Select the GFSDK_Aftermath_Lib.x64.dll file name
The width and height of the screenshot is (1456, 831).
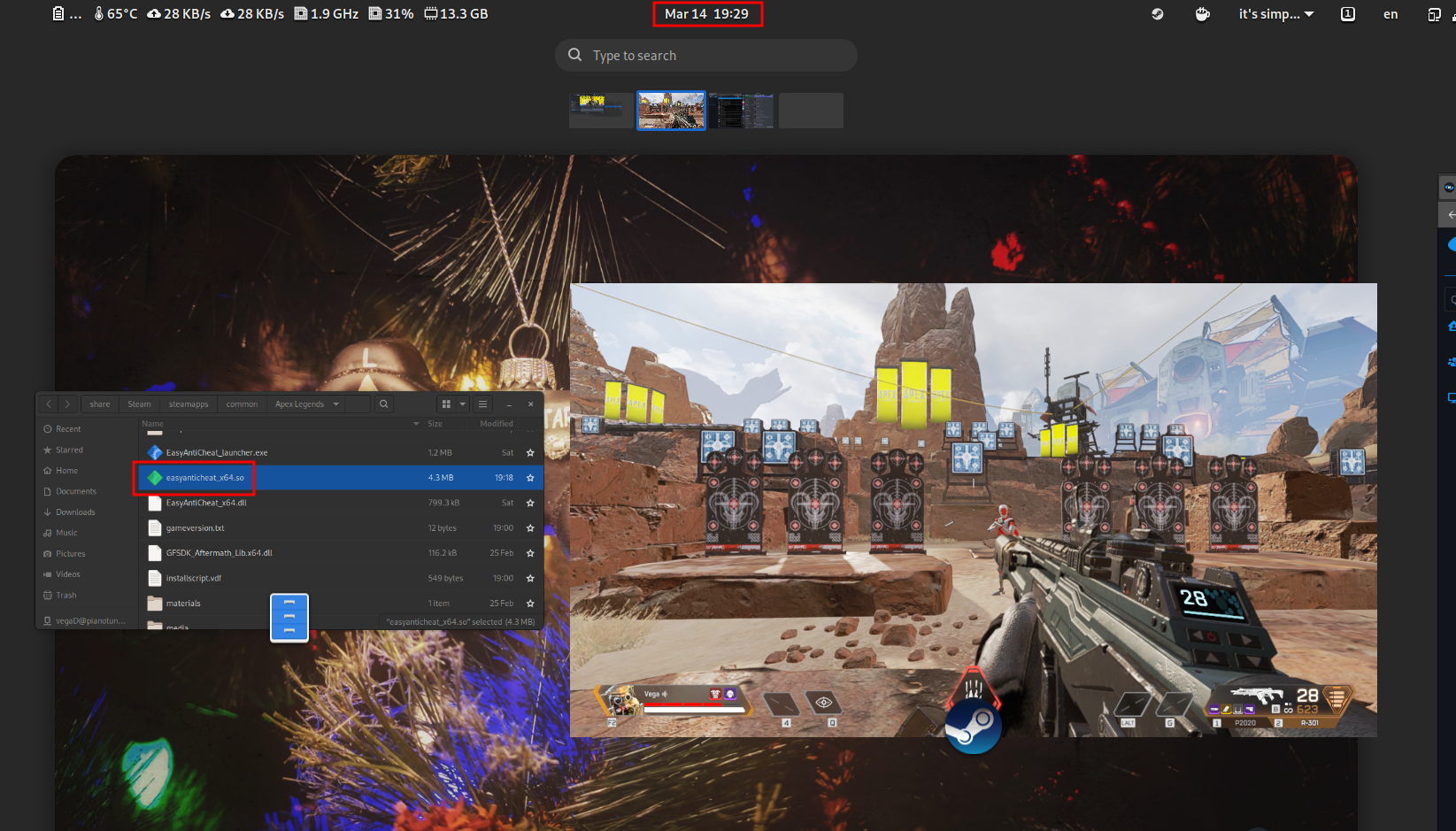point(220,553)
